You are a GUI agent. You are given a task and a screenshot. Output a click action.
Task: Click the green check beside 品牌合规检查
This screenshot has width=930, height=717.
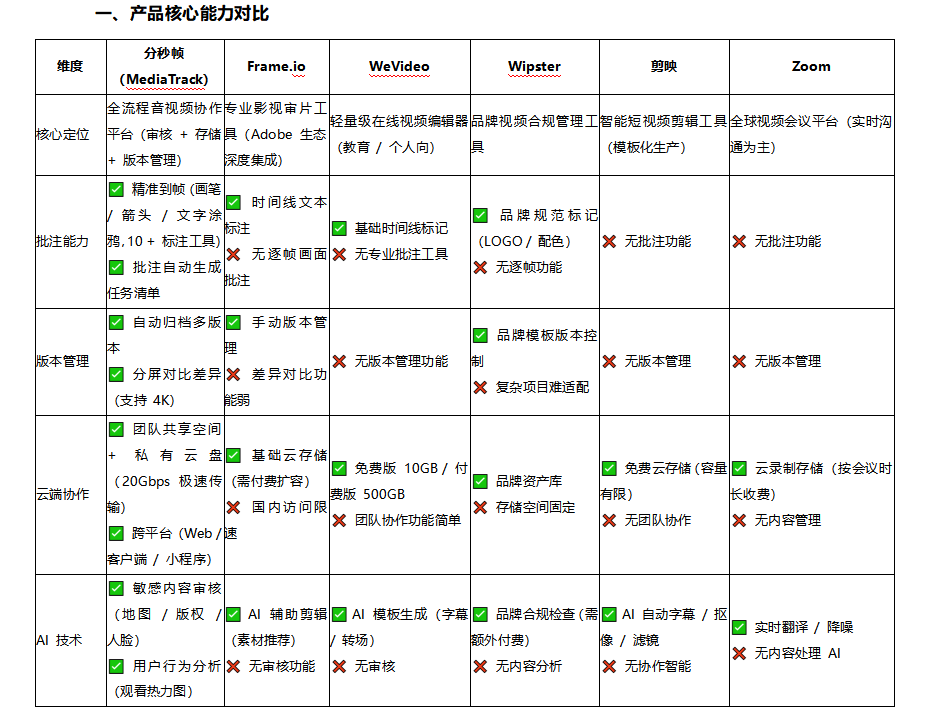click(x=480, y=614)
